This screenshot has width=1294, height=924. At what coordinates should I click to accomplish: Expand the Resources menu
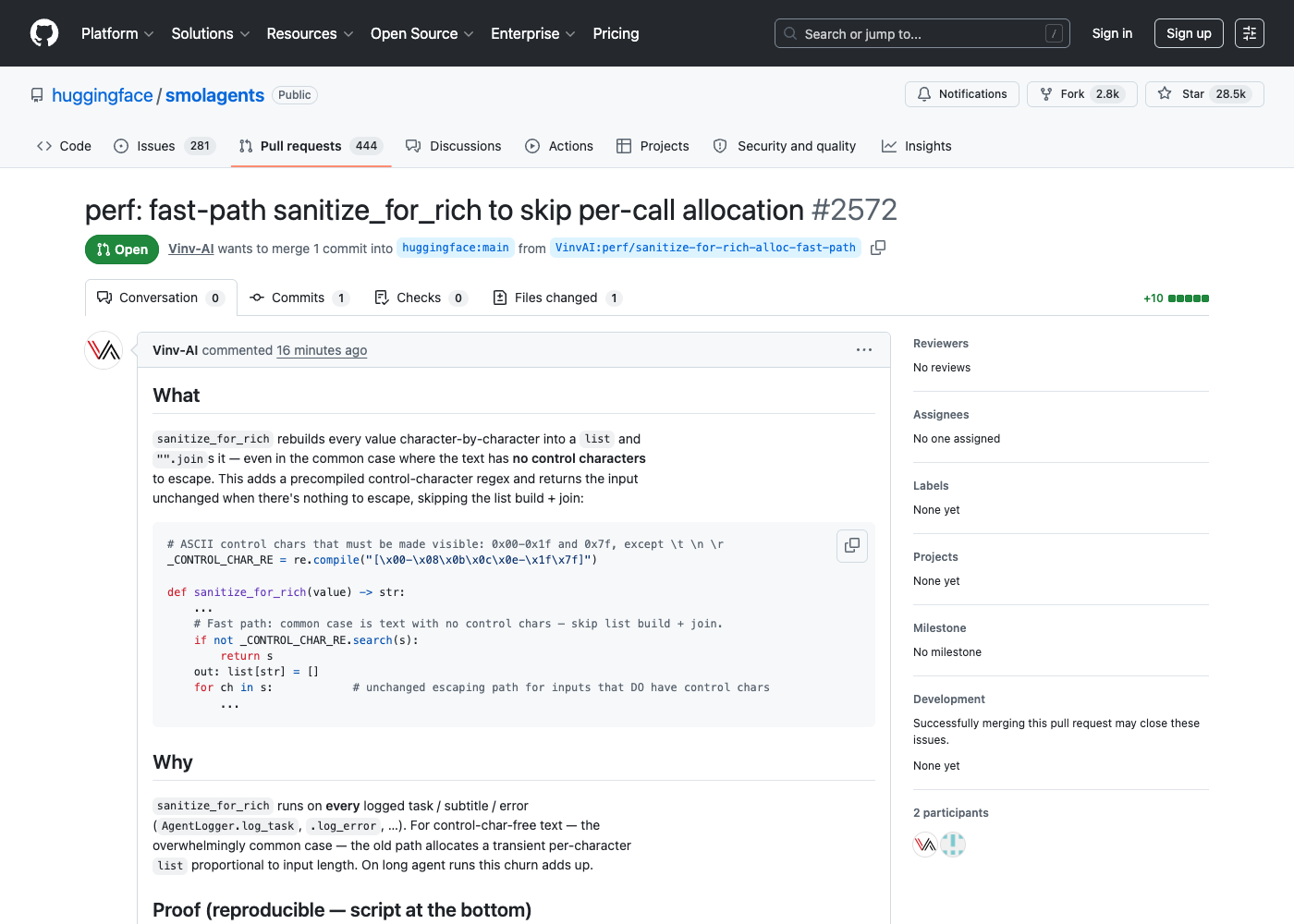[310, 33]
